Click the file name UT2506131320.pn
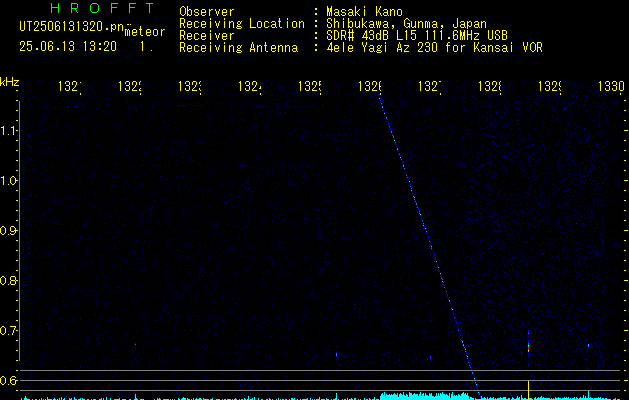Image resolution: width=629 pixels, height=400 pixels. (x=71, y=27)
